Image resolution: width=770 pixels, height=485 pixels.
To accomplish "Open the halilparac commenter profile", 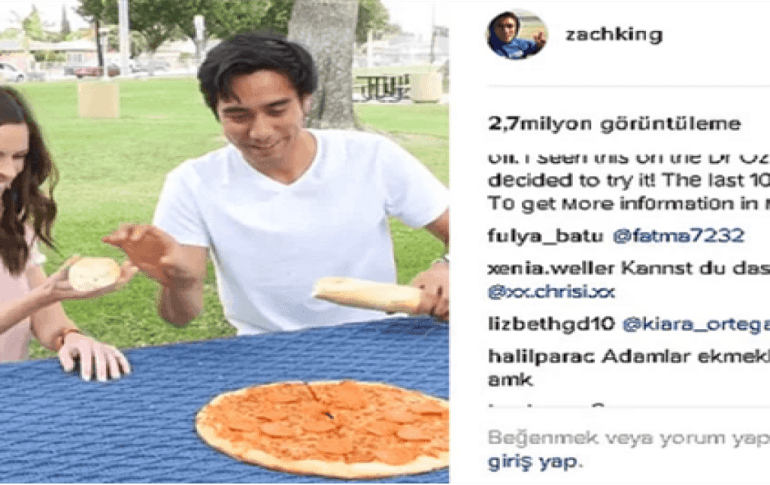I will [x=541, y=356].
